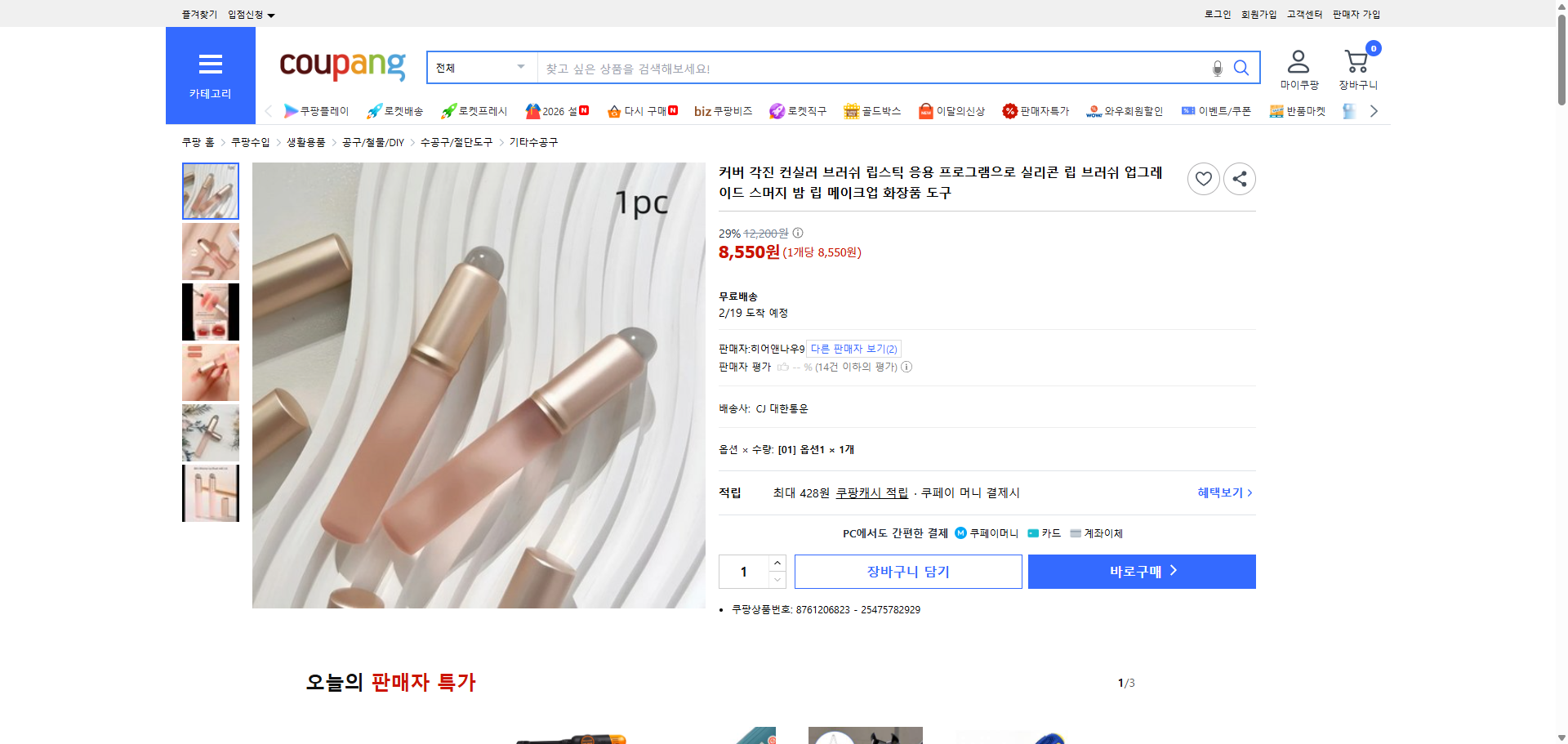Click the 장바구니 담기 button
The image size is (1568, 744).
[907, 572]
